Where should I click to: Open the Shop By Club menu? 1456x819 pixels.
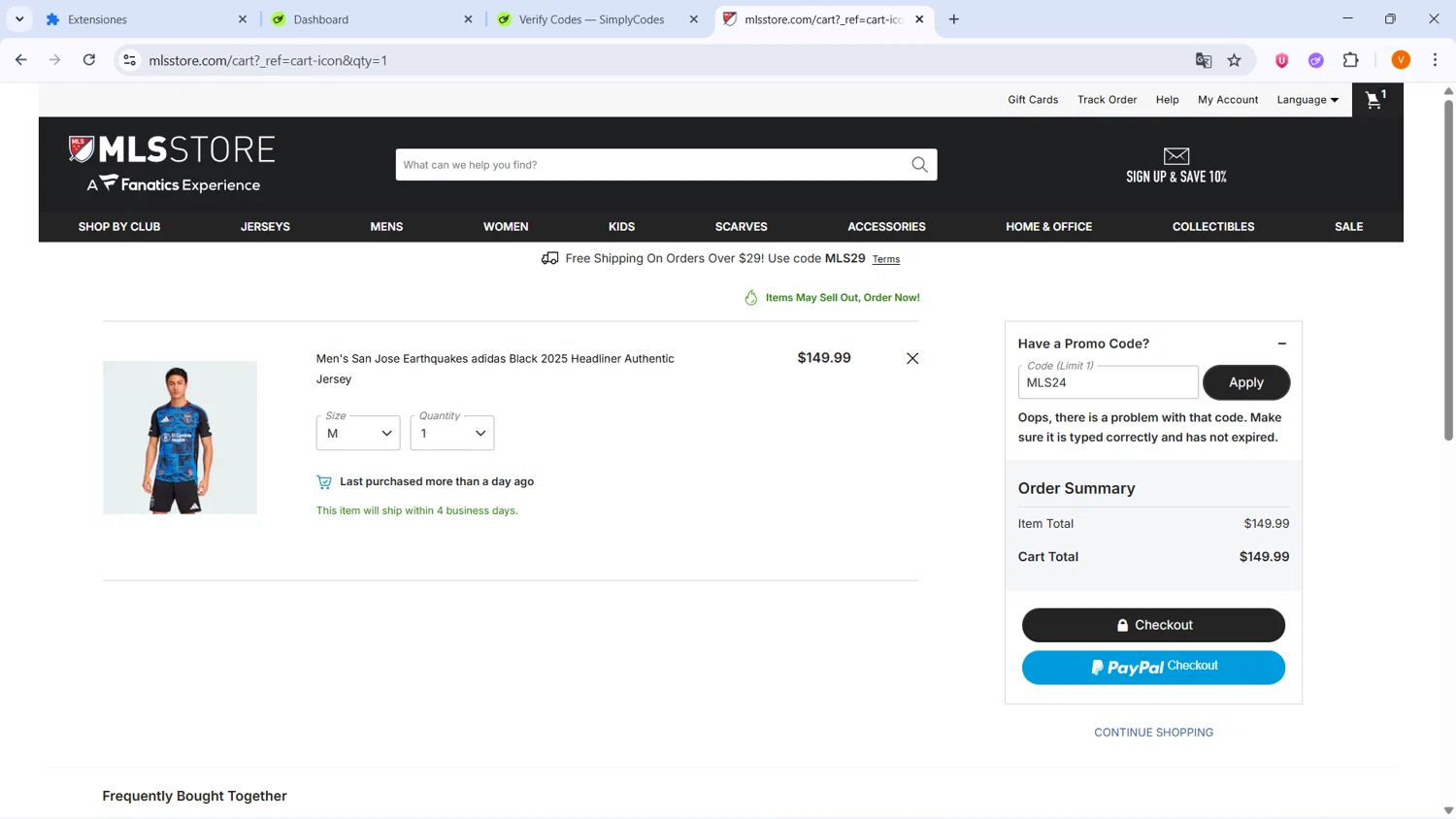pos(119,227)
